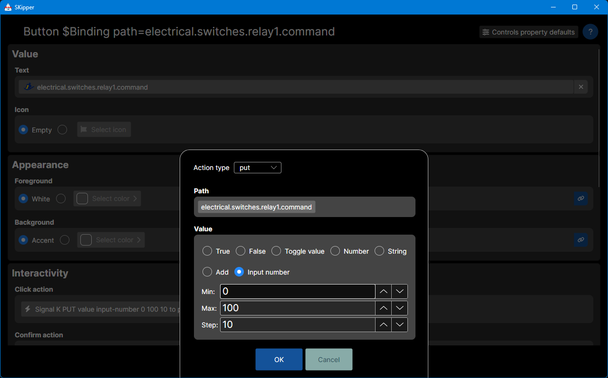
Task: Confirm the dialog with OK
Action: (x=279, y=359)
